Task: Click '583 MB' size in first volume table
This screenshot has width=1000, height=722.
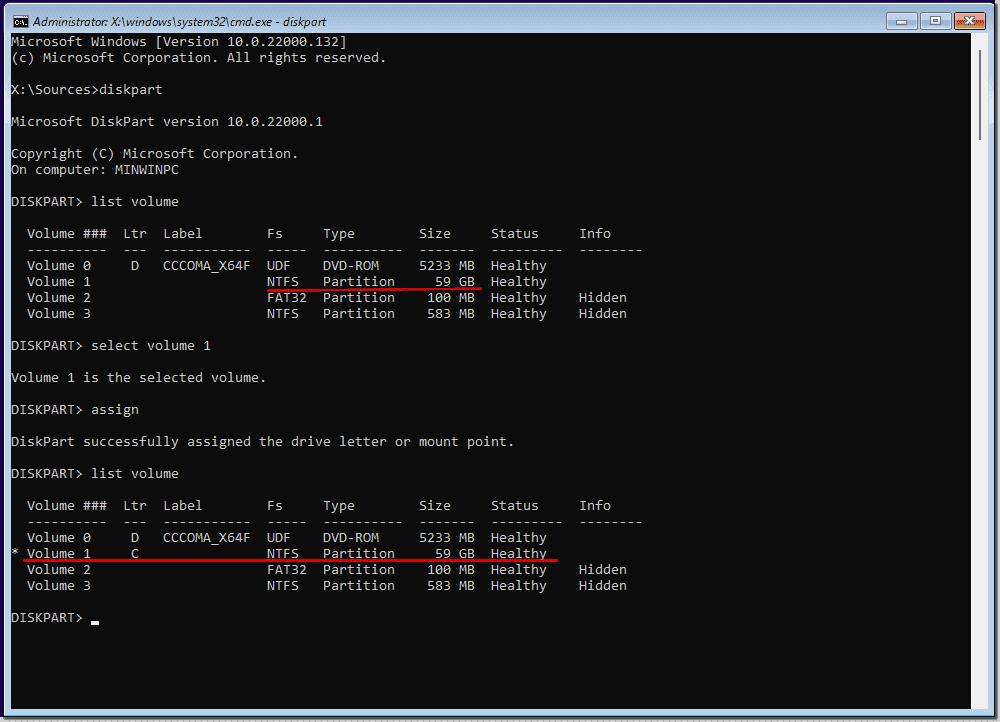Action: (x=451, y=313)
